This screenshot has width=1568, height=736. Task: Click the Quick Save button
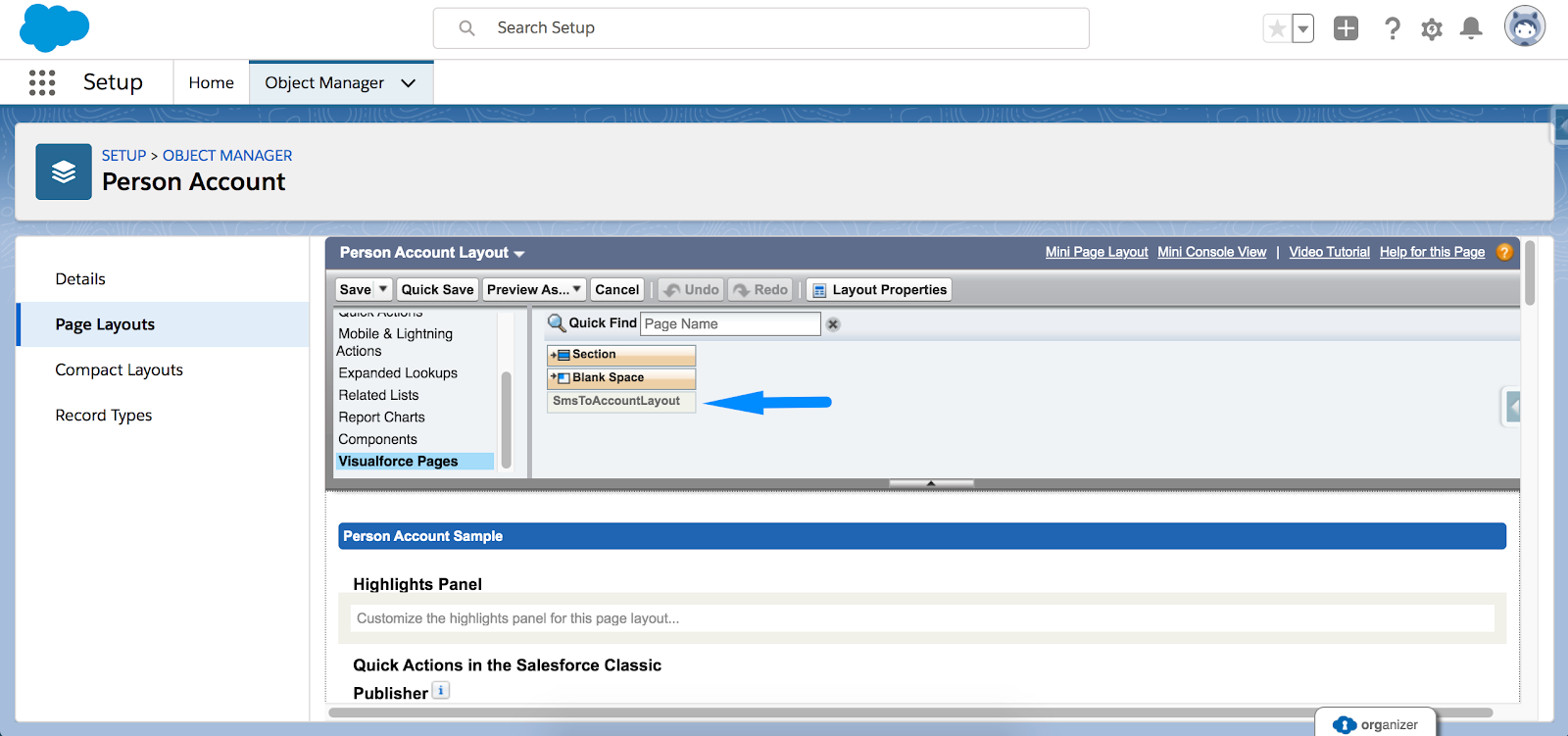pos(437,289)
